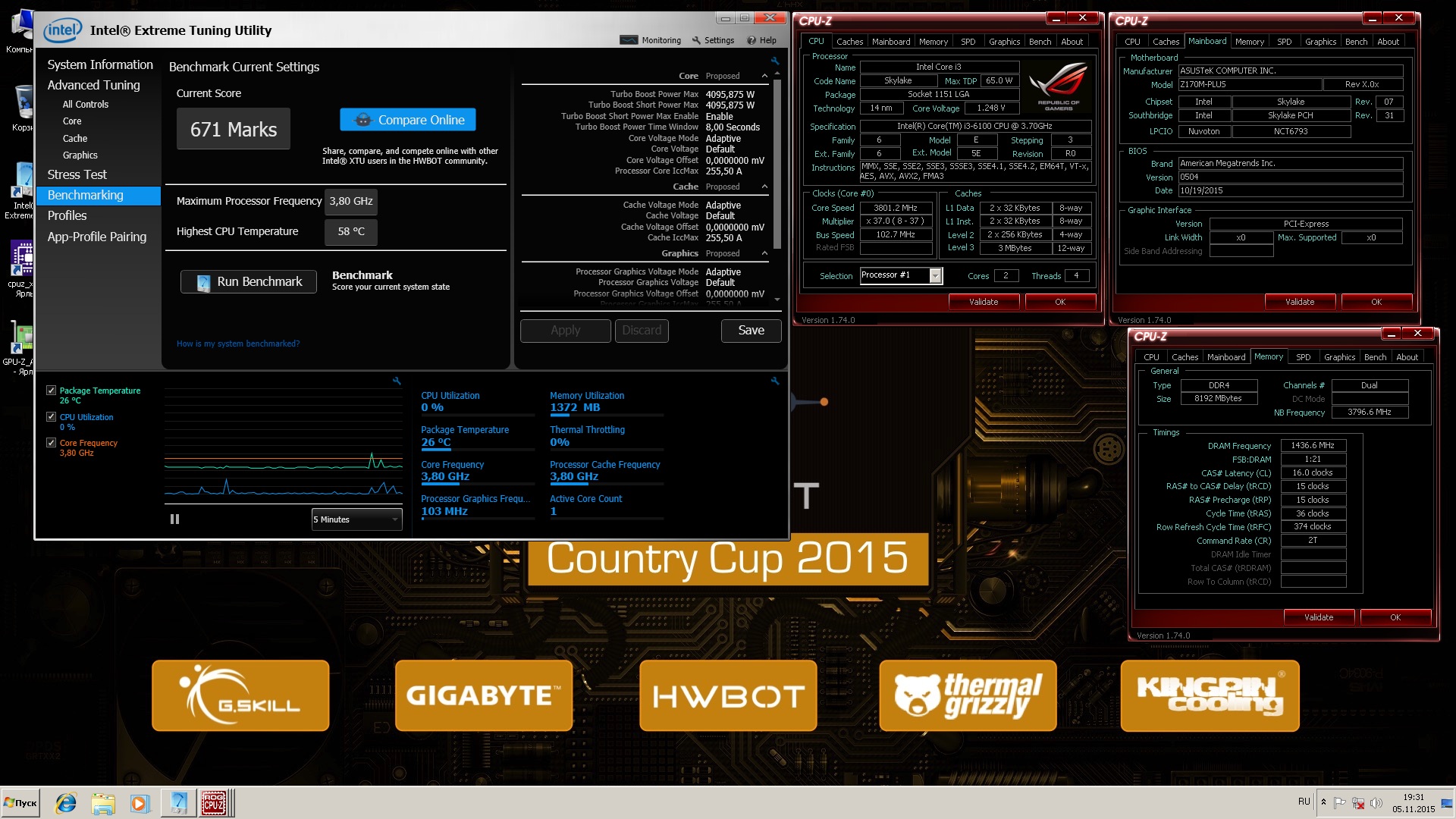Collapse the Core proposed section
1456x819 pixels.
click(764, 76)
